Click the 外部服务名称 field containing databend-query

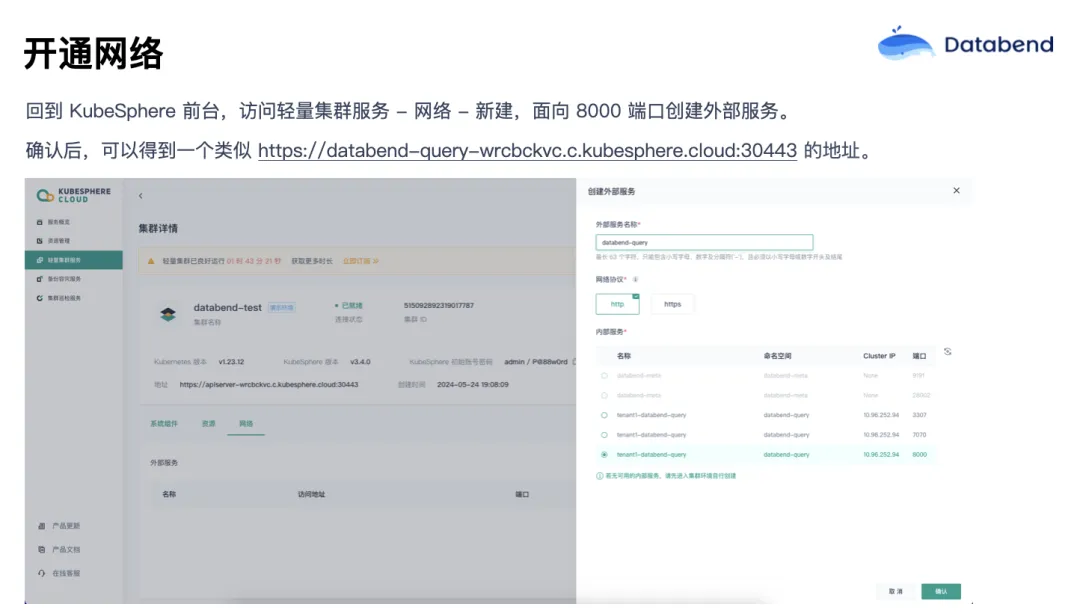704,243
